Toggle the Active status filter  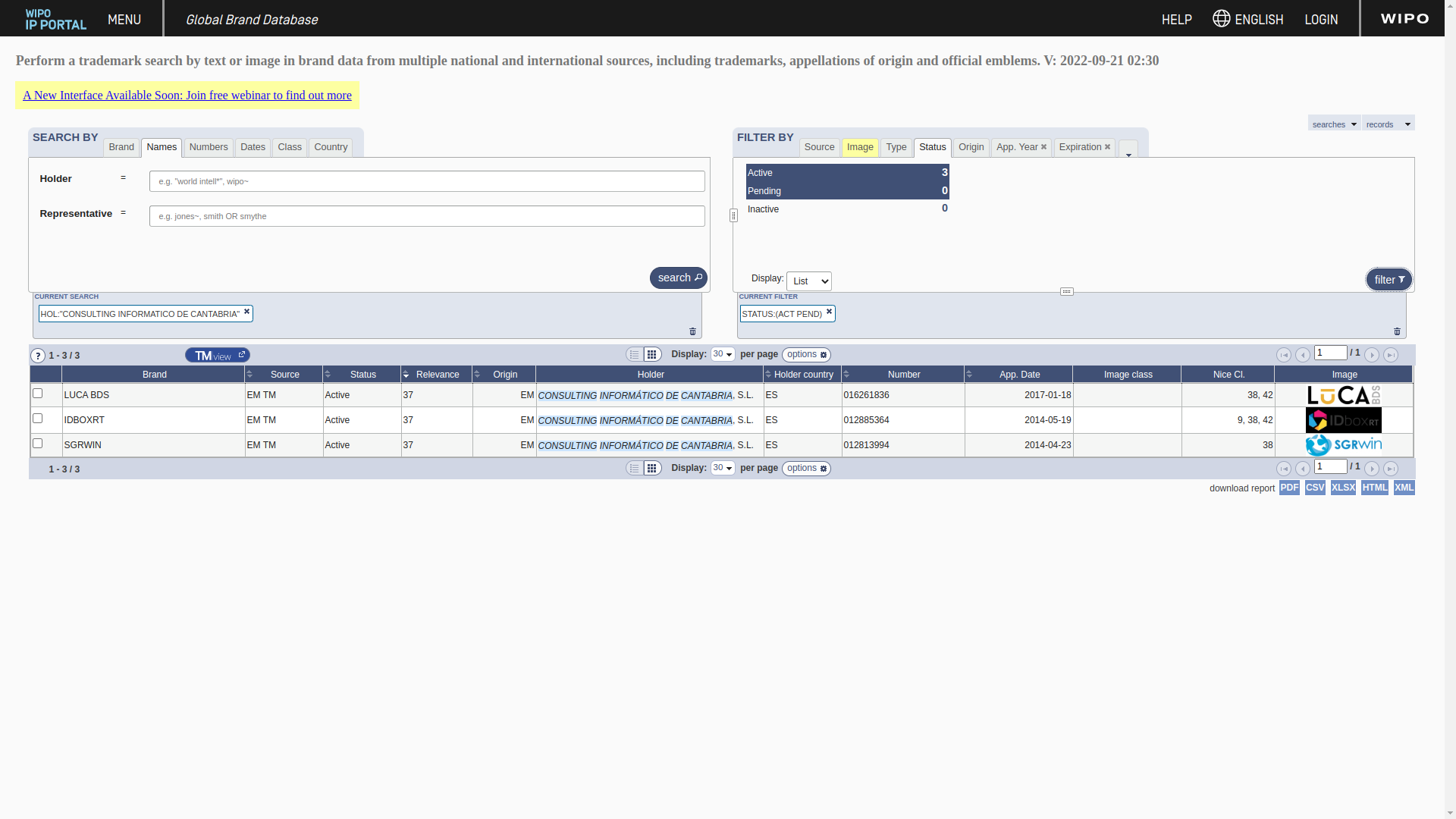coord(847,173)
